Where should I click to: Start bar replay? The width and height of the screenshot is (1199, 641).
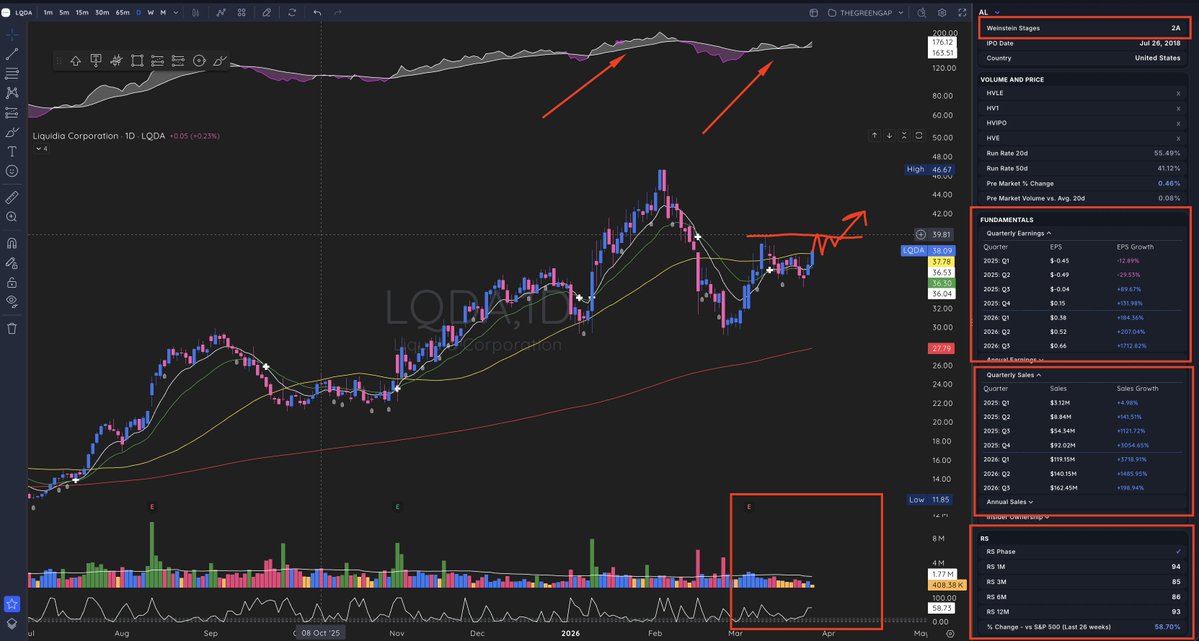click(x=292, y=13)
